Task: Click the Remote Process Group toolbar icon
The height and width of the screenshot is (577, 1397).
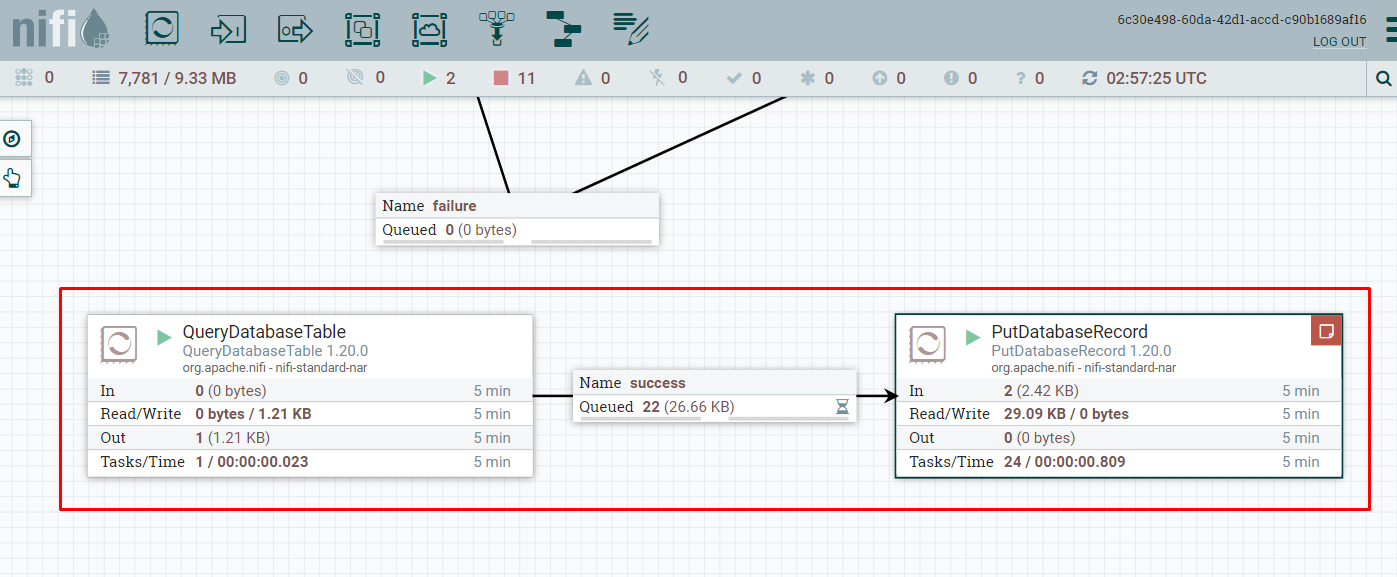Action: pyautogui.click(x=429, y=29)
